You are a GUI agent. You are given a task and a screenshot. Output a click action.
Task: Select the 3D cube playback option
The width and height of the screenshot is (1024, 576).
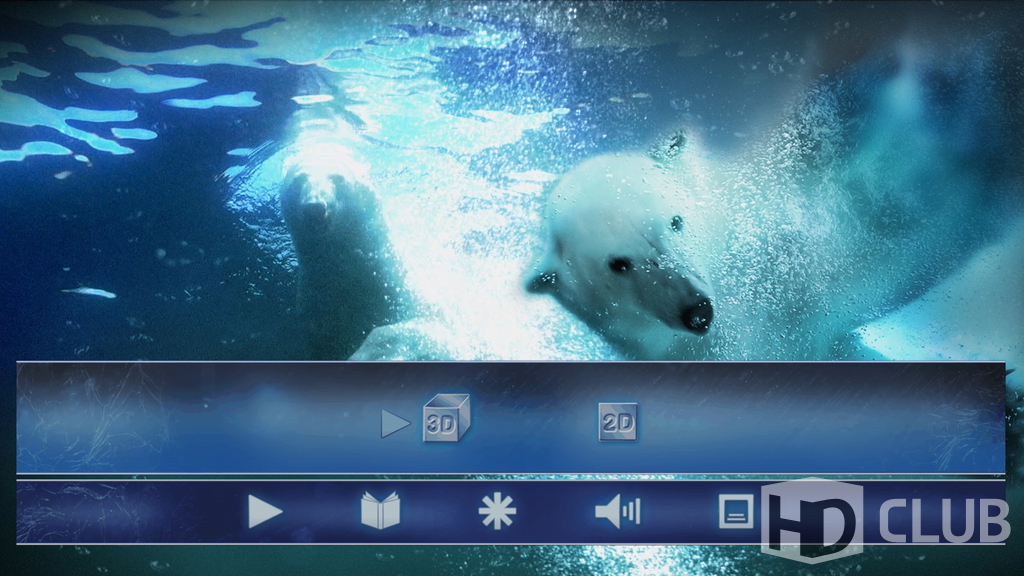point(447,418)
